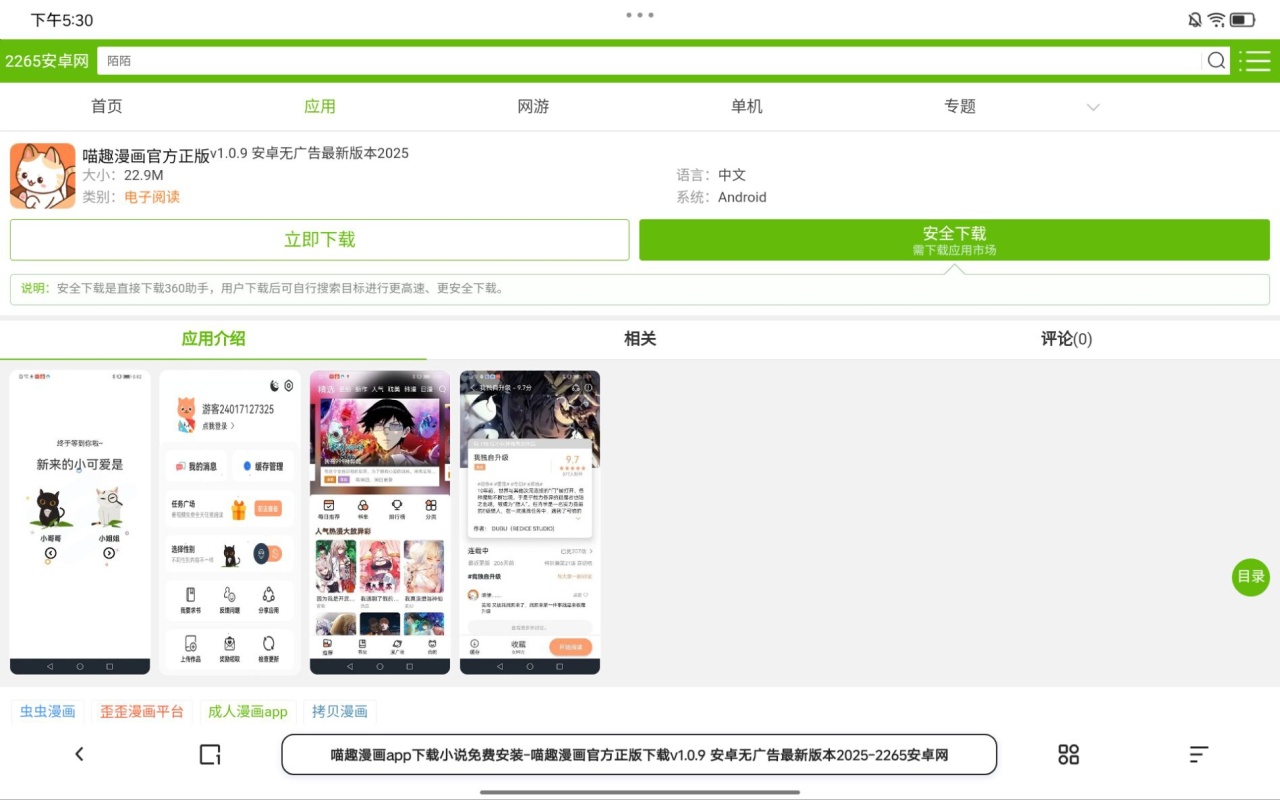
Task: Open the 专题 navigation item
Action: point(960,106)
